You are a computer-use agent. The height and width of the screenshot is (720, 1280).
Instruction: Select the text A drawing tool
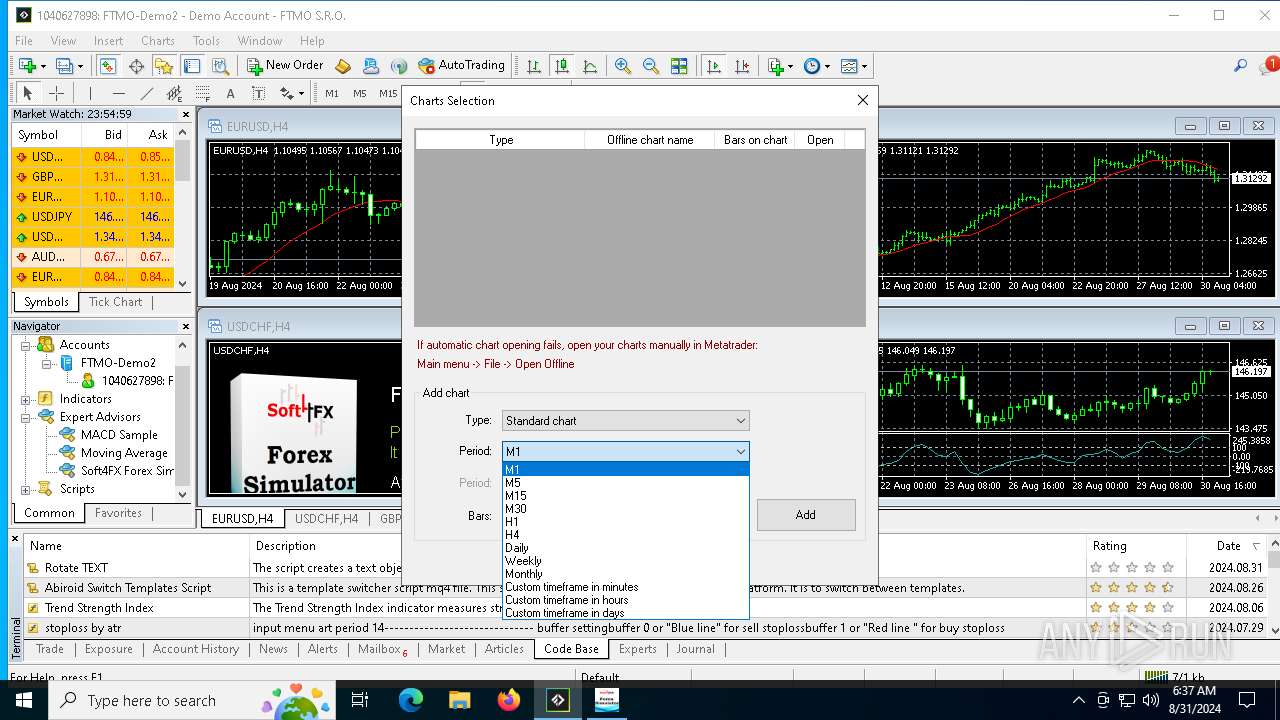230,93
